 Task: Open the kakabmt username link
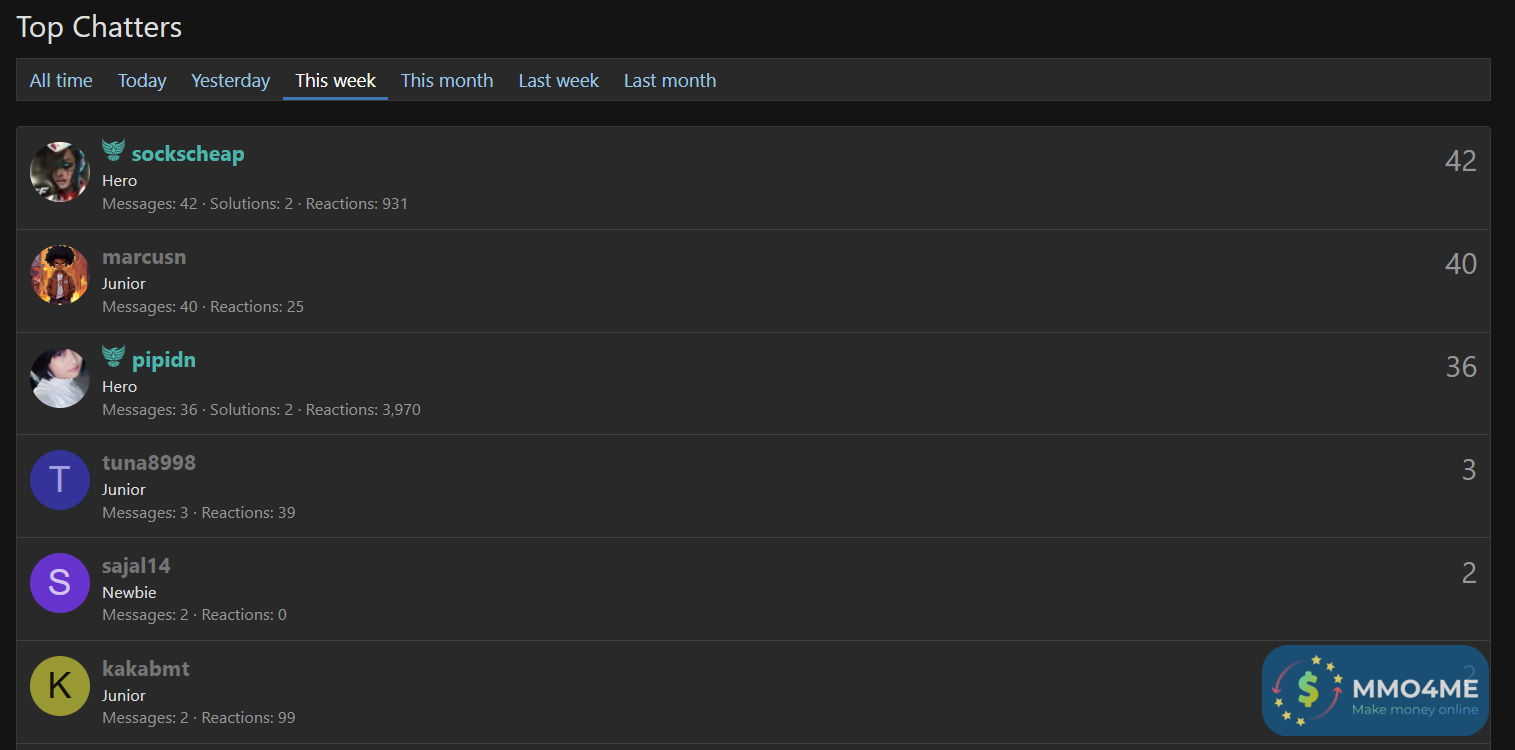point(146,669)
